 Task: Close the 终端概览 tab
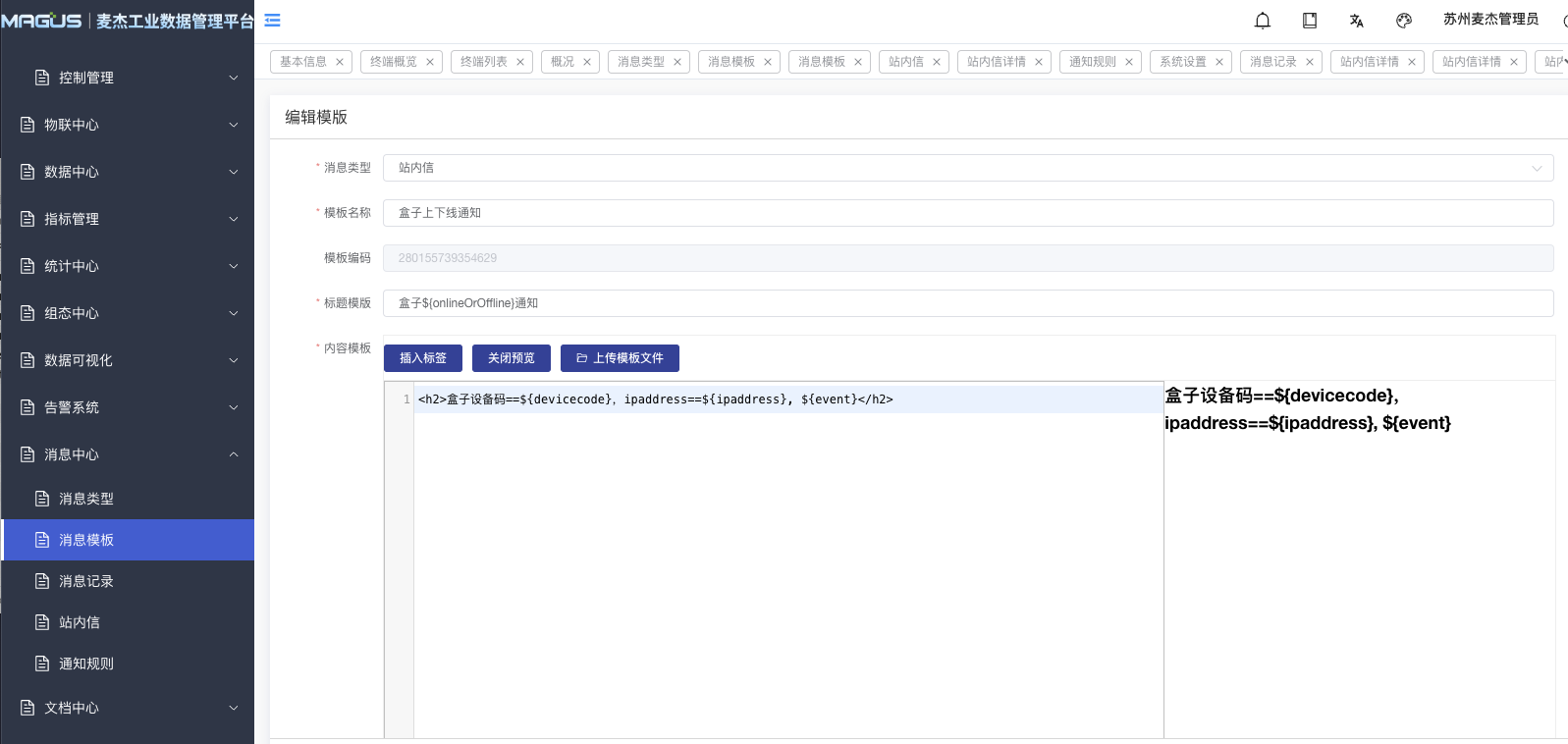click(430, 62)
